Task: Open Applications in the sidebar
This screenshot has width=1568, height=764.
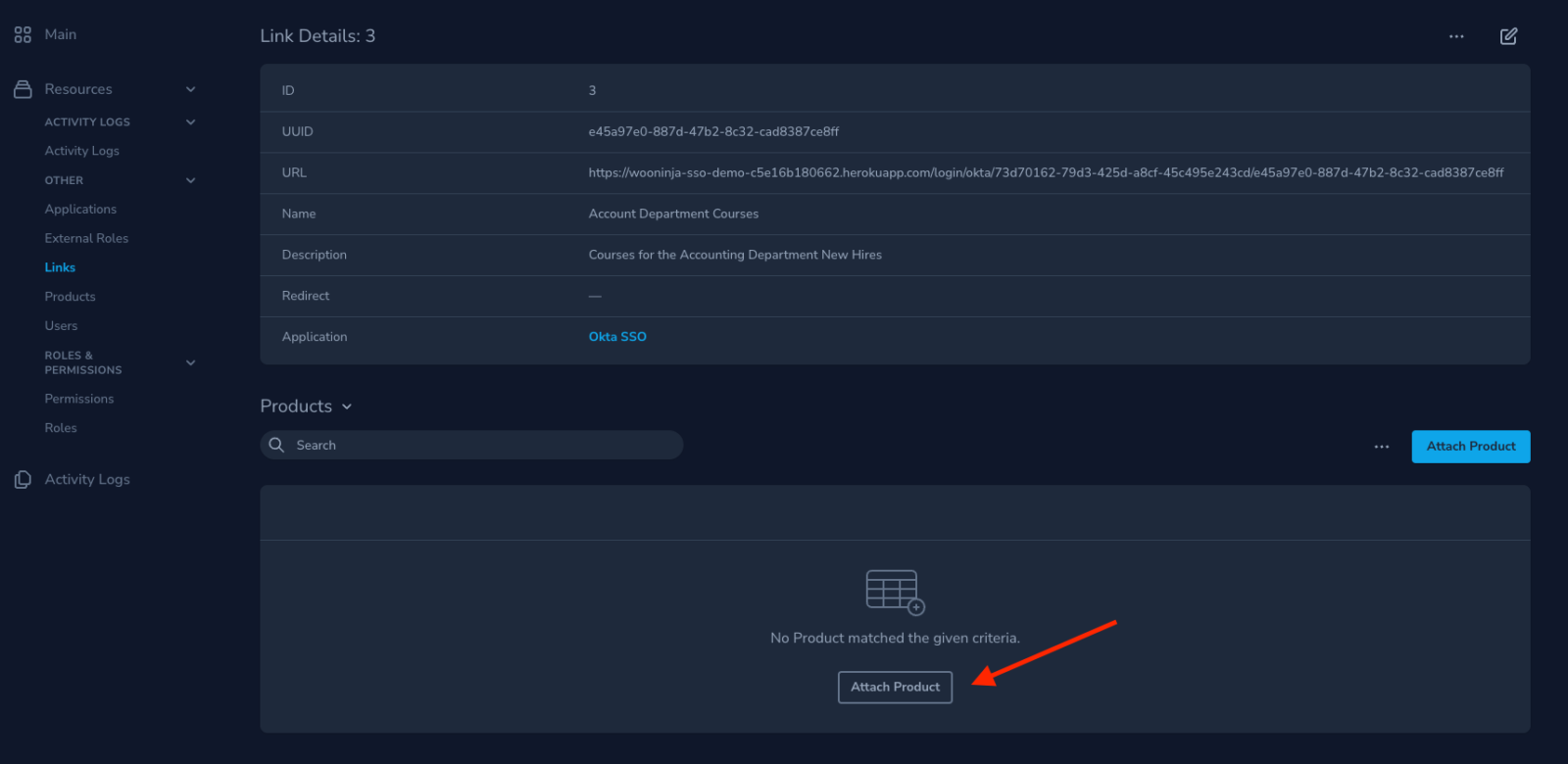Action: (80, 210)
